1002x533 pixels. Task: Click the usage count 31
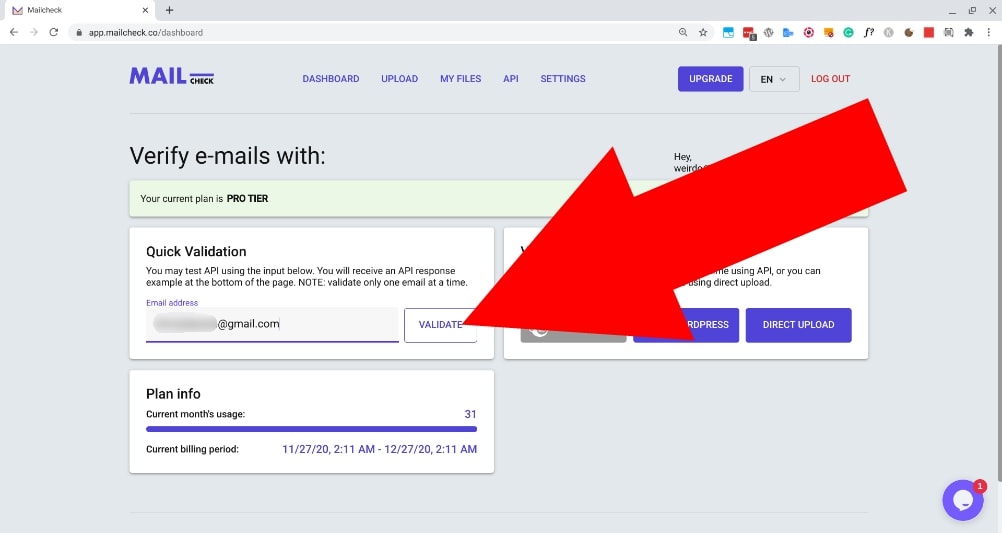point(470,414)
